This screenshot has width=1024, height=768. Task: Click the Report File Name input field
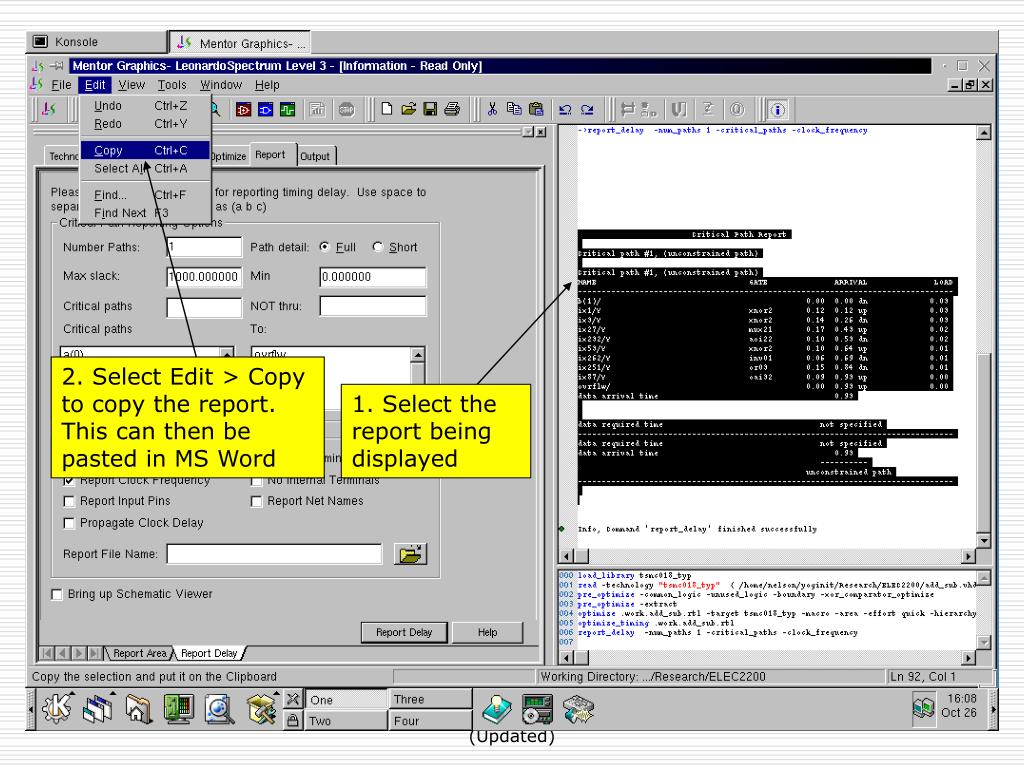274,554
